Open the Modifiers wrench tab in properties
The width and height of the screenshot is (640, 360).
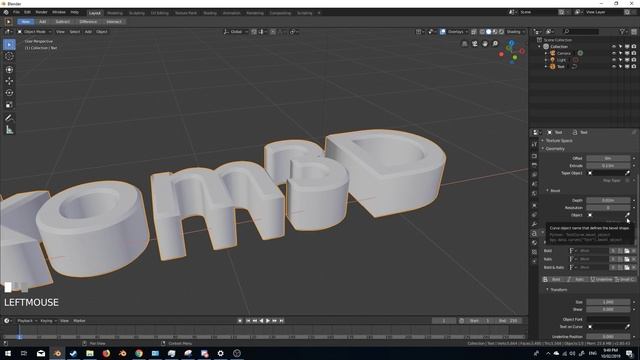coord(534,224)
